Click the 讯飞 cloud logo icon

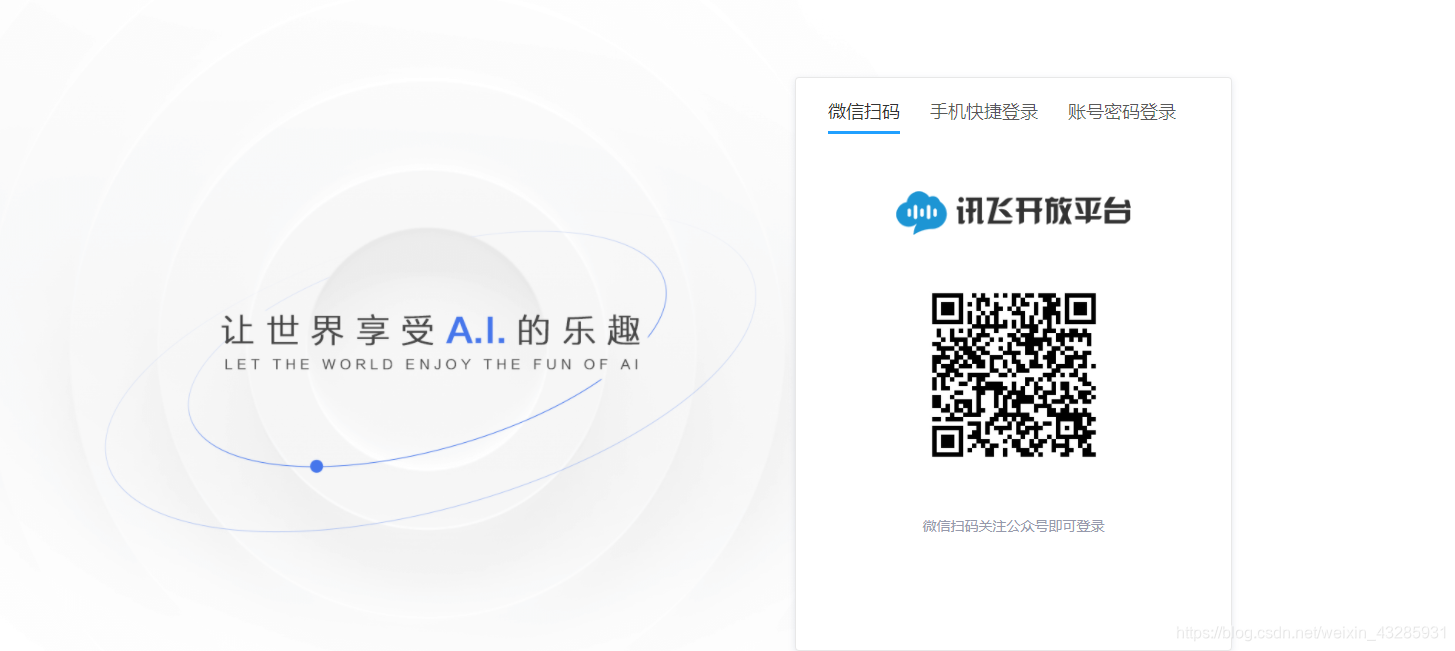click(921, 212)
